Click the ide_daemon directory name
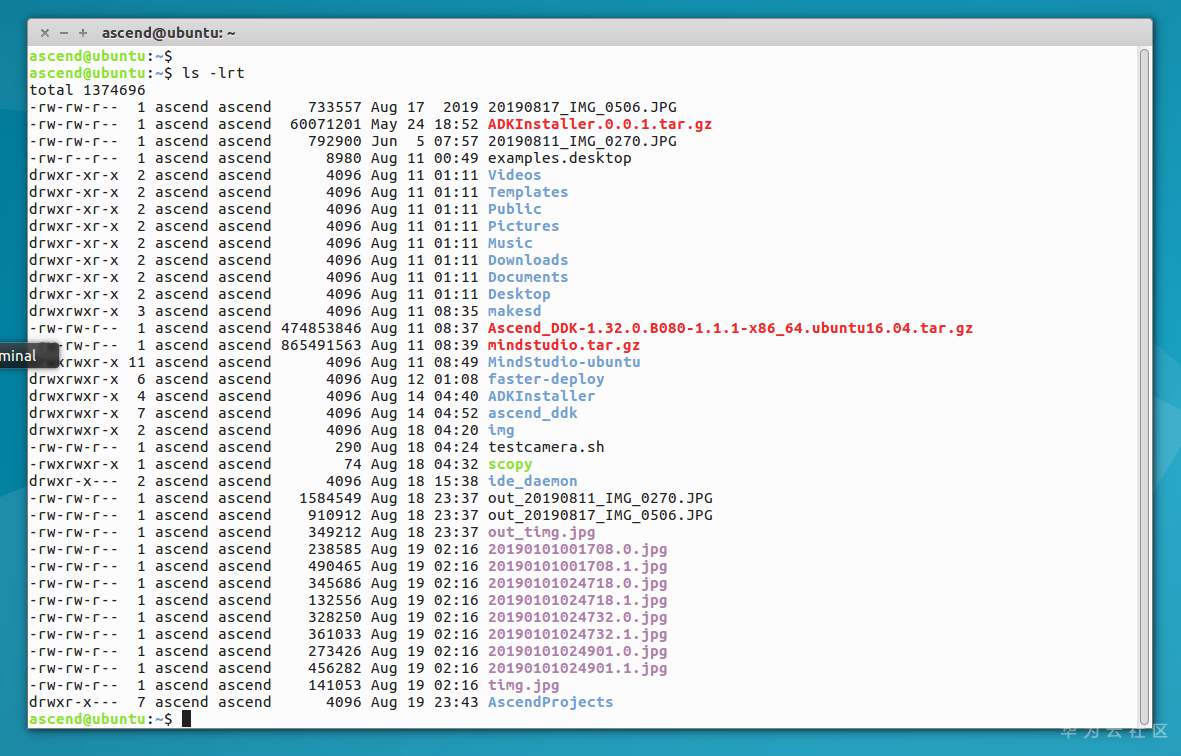The width and height of the screenshot is (1181, 756). click(533, 481)
